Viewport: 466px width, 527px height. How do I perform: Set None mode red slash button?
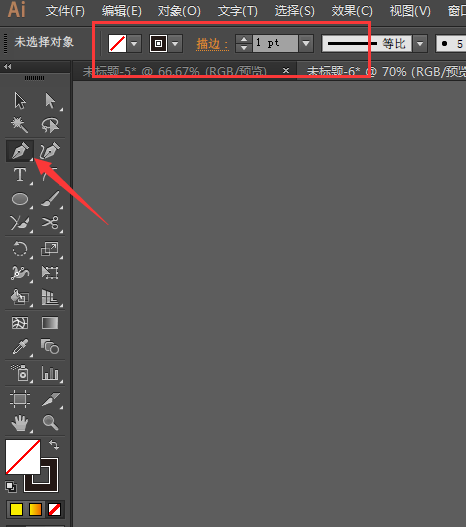tap(54, 510)
